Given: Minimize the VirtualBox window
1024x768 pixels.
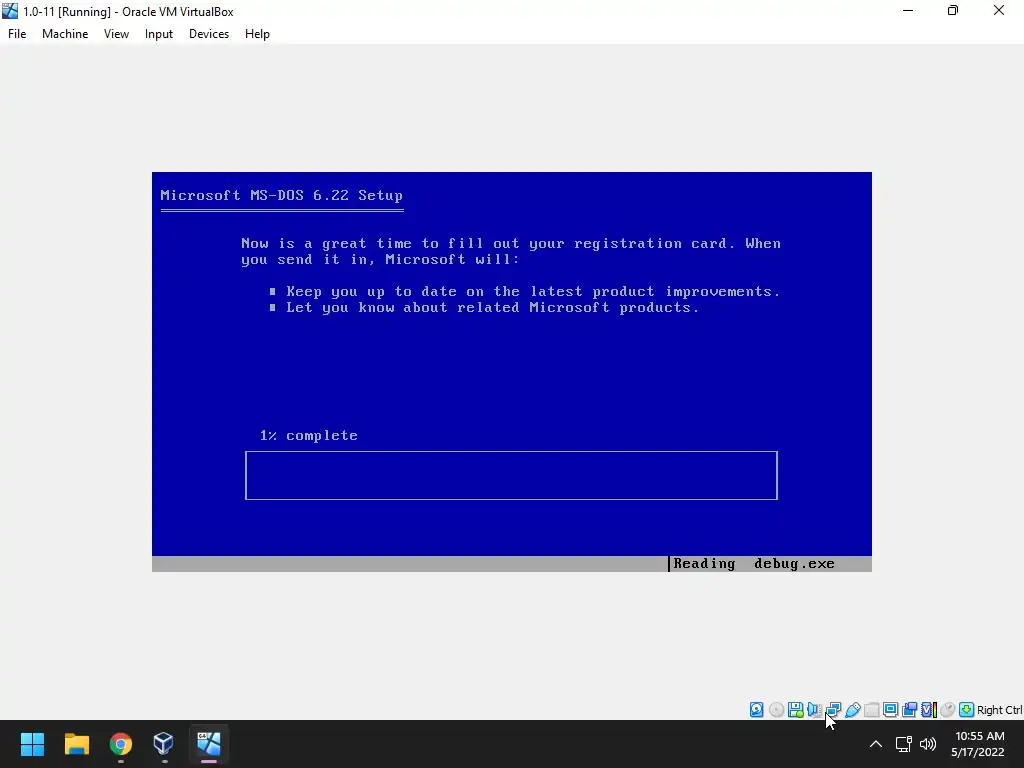Looking at the screenshot, I should [x=908, y=11].
